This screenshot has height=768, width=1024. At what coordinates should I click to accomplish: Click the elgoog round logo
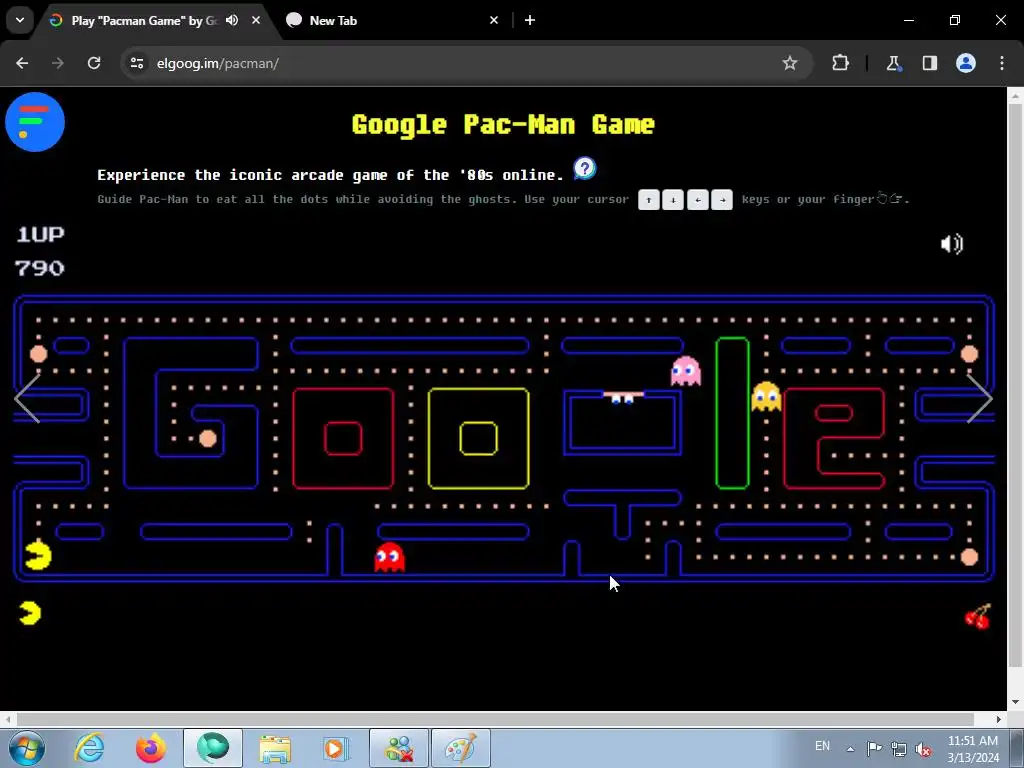[x=35, y=122]
